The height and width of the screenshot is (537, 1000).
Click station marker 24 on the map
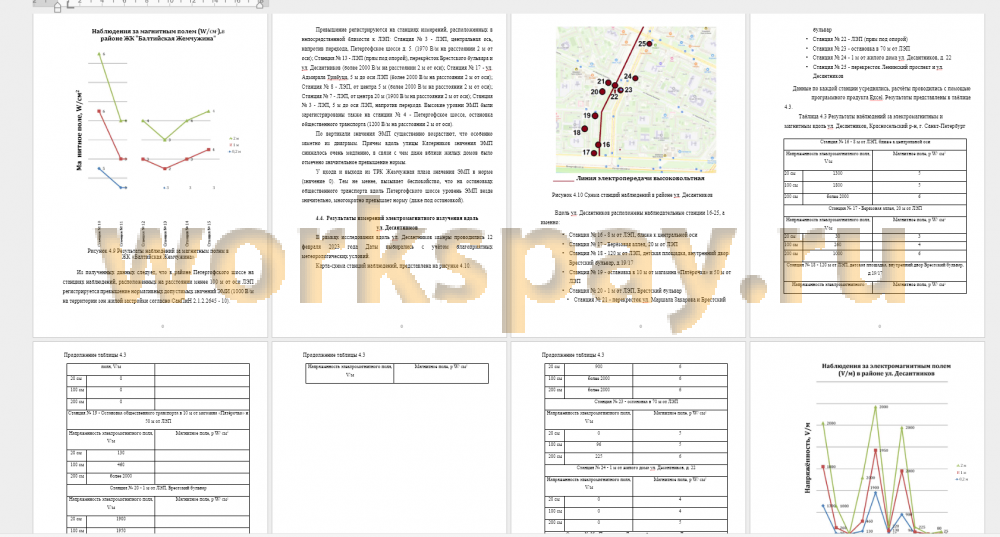click(635, 78)
